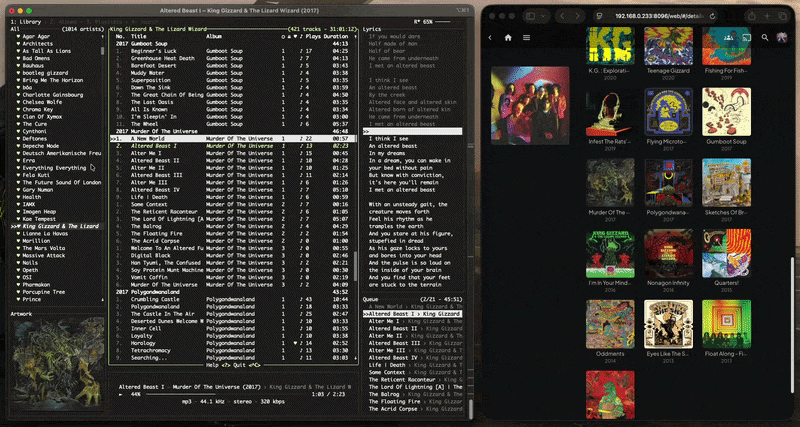The height and width of the screenshot is (427, 800).
Task: Open a new browser tab with plus icon
Action: 767,16
